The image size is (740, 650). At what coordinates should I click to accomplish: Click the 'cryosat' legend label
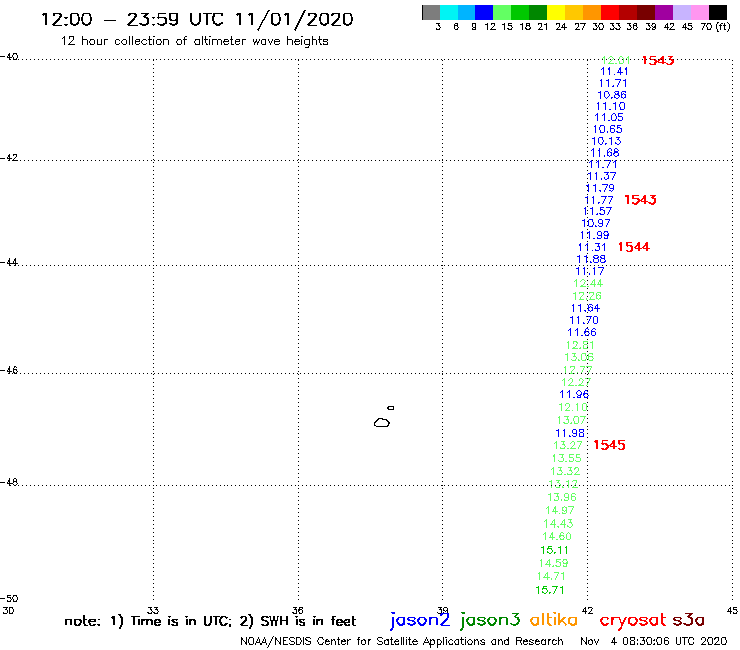click(x=633, y=620)
